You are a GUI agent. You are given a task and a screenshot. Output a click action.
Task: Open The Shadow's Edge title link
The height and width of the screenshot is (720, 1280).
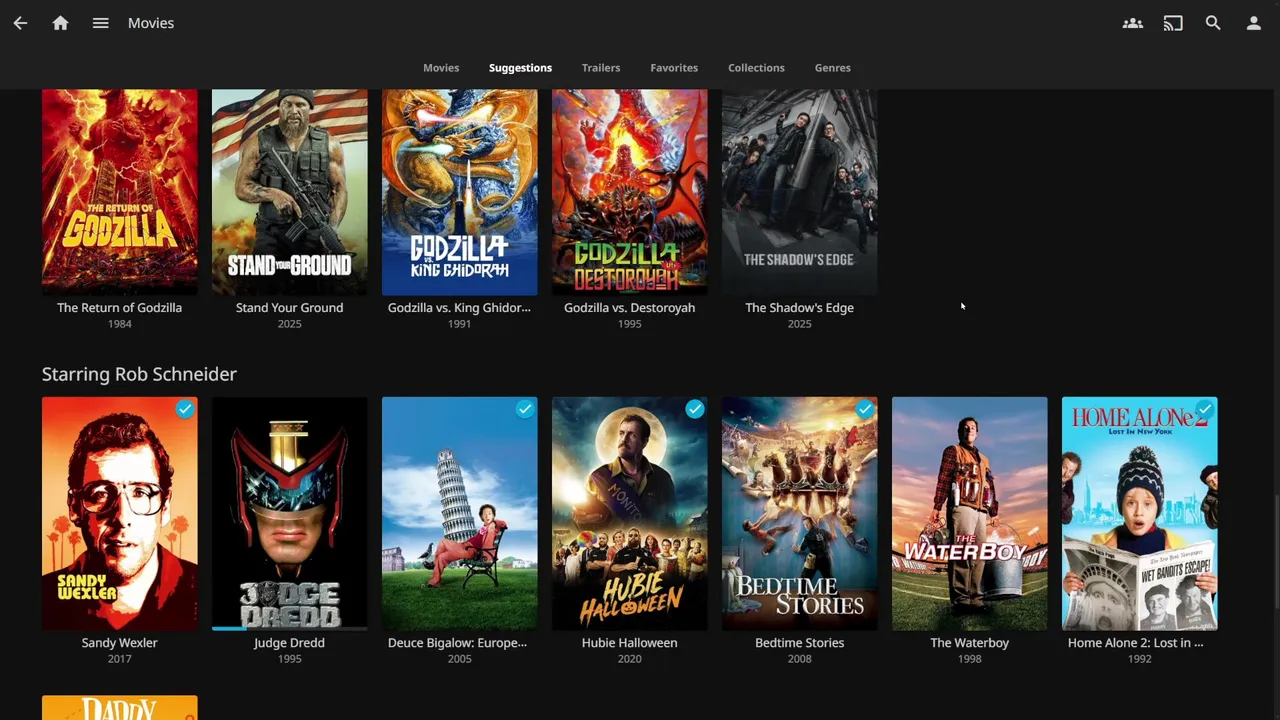[x=799, y=308]
